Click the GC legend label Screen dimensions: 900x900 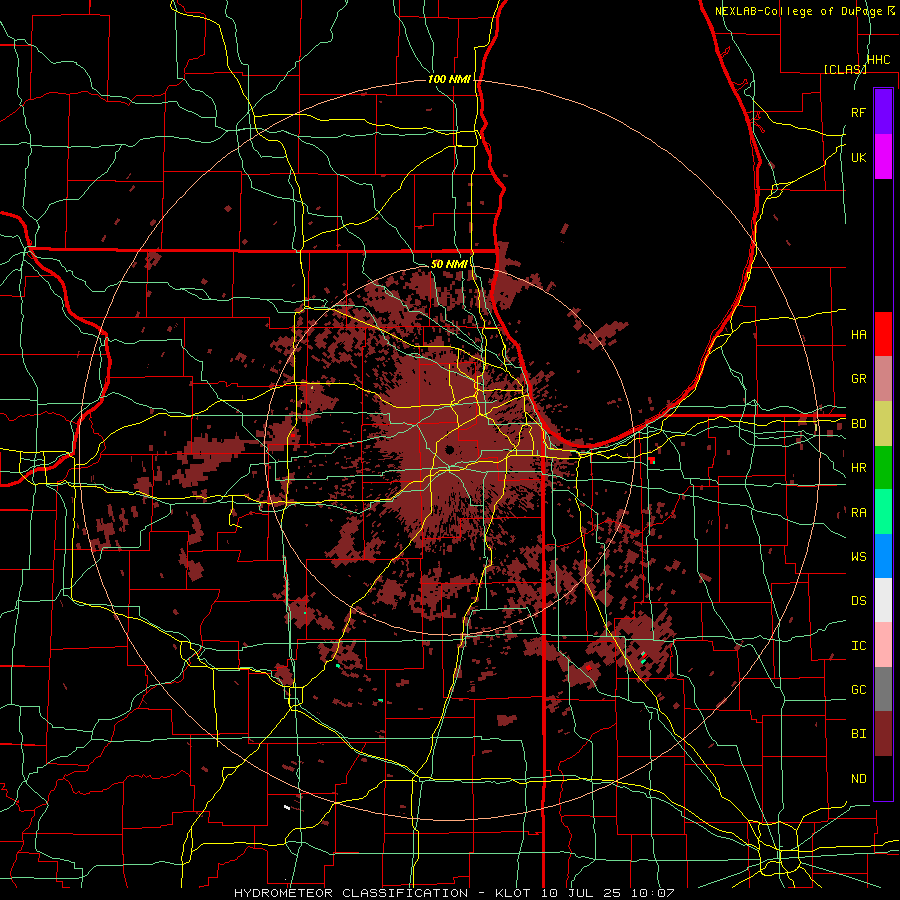coord(858,689)
